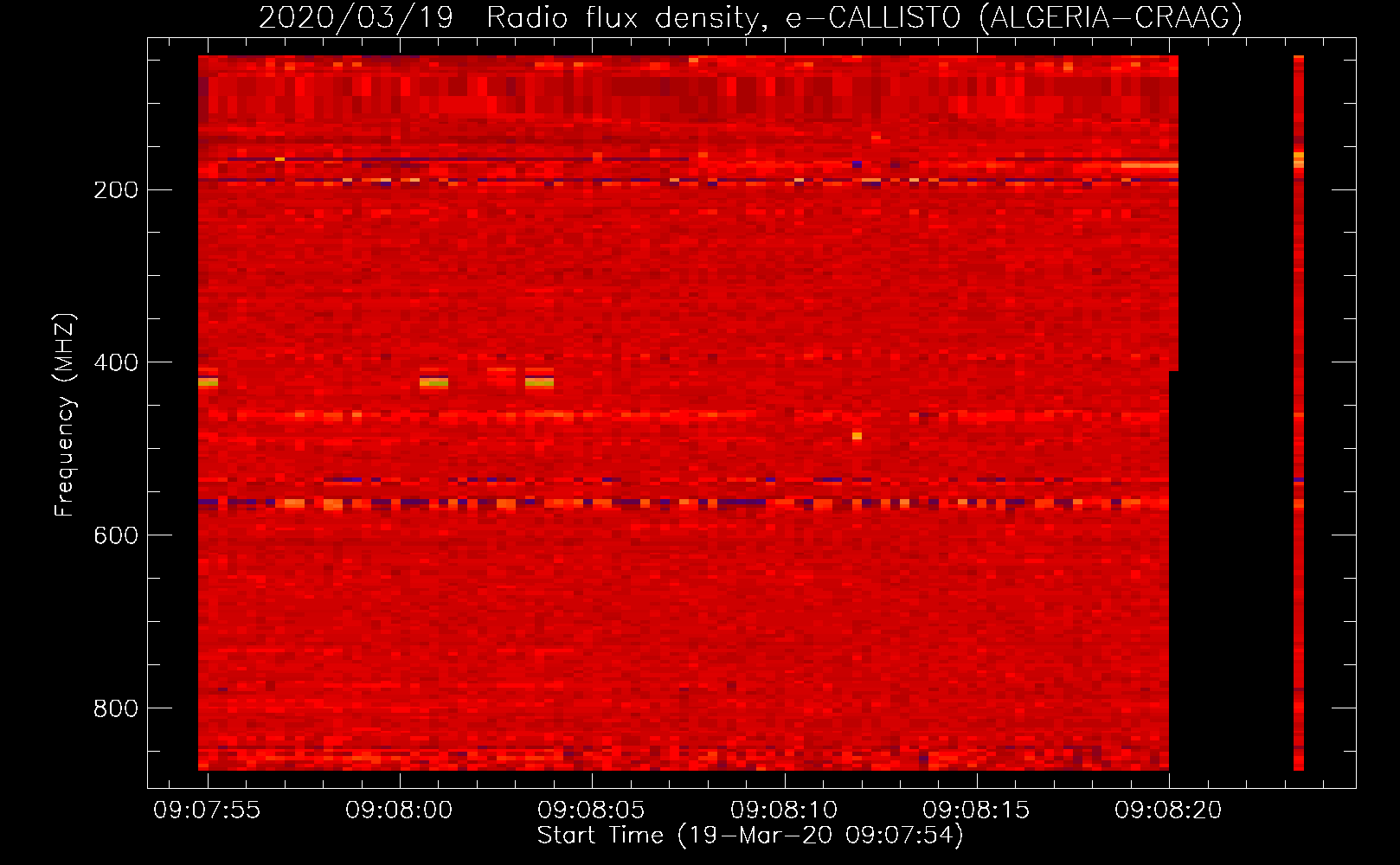This screenshot has width=1400, height=865.
Task: Click the yellow burst at the spectrogram's left edge near 420 MHz
Action: (208, 381)
